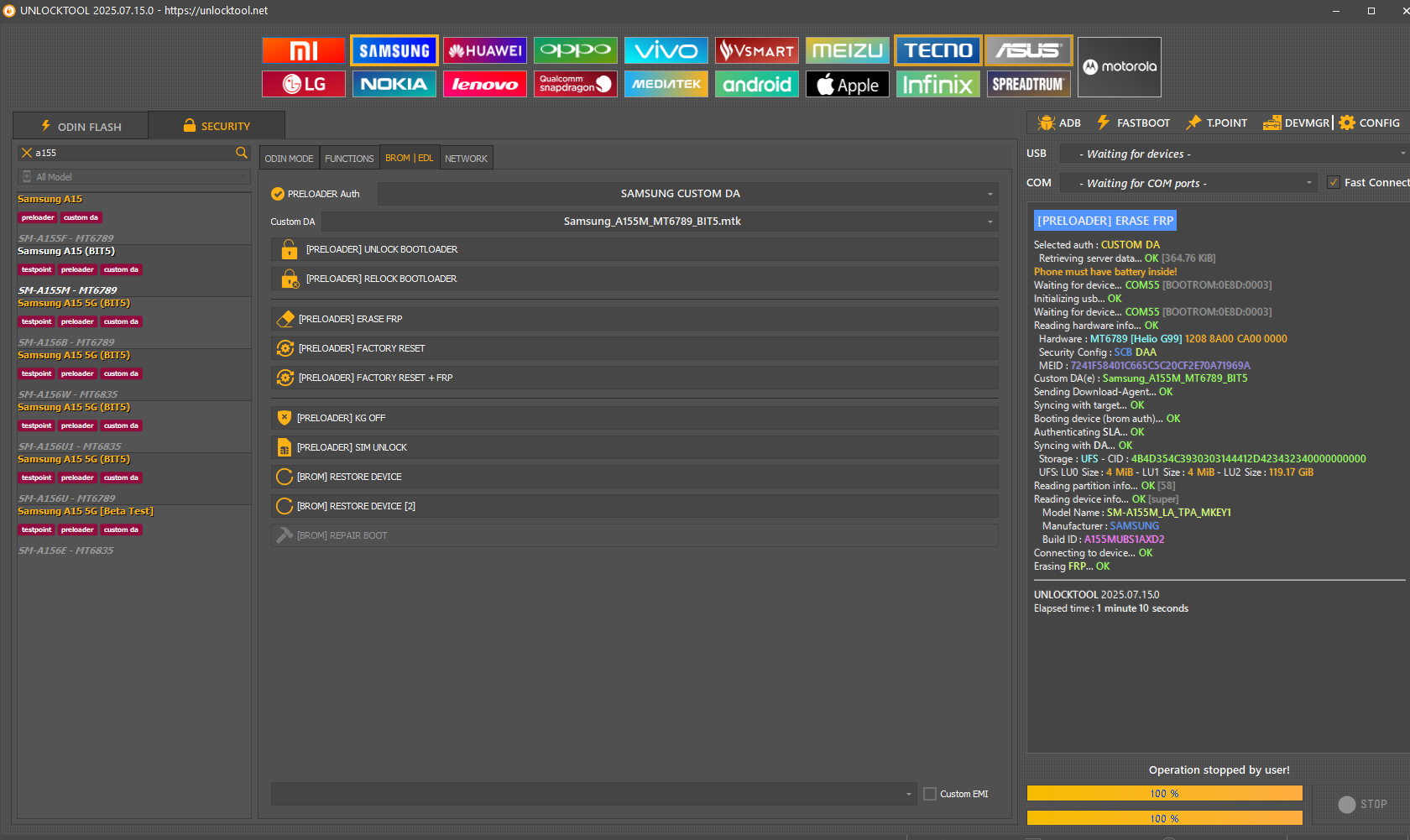Select Samsung A15 SM-A155F MT6789 entry

(x=134, y=218)
